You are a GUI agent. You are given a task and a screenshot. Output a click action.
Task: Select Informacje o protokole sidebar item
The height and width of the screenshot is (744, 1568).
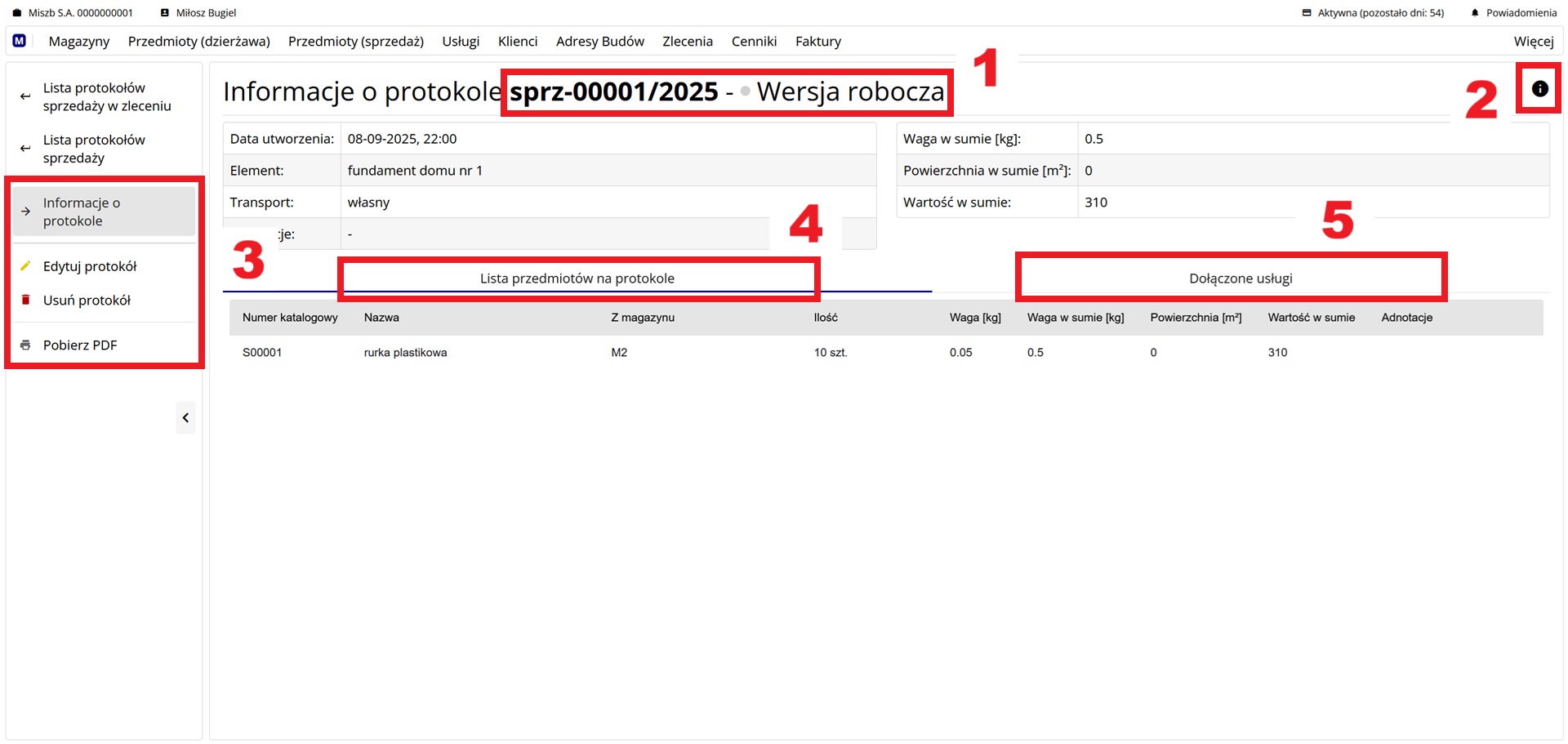[x=82, y=212]
